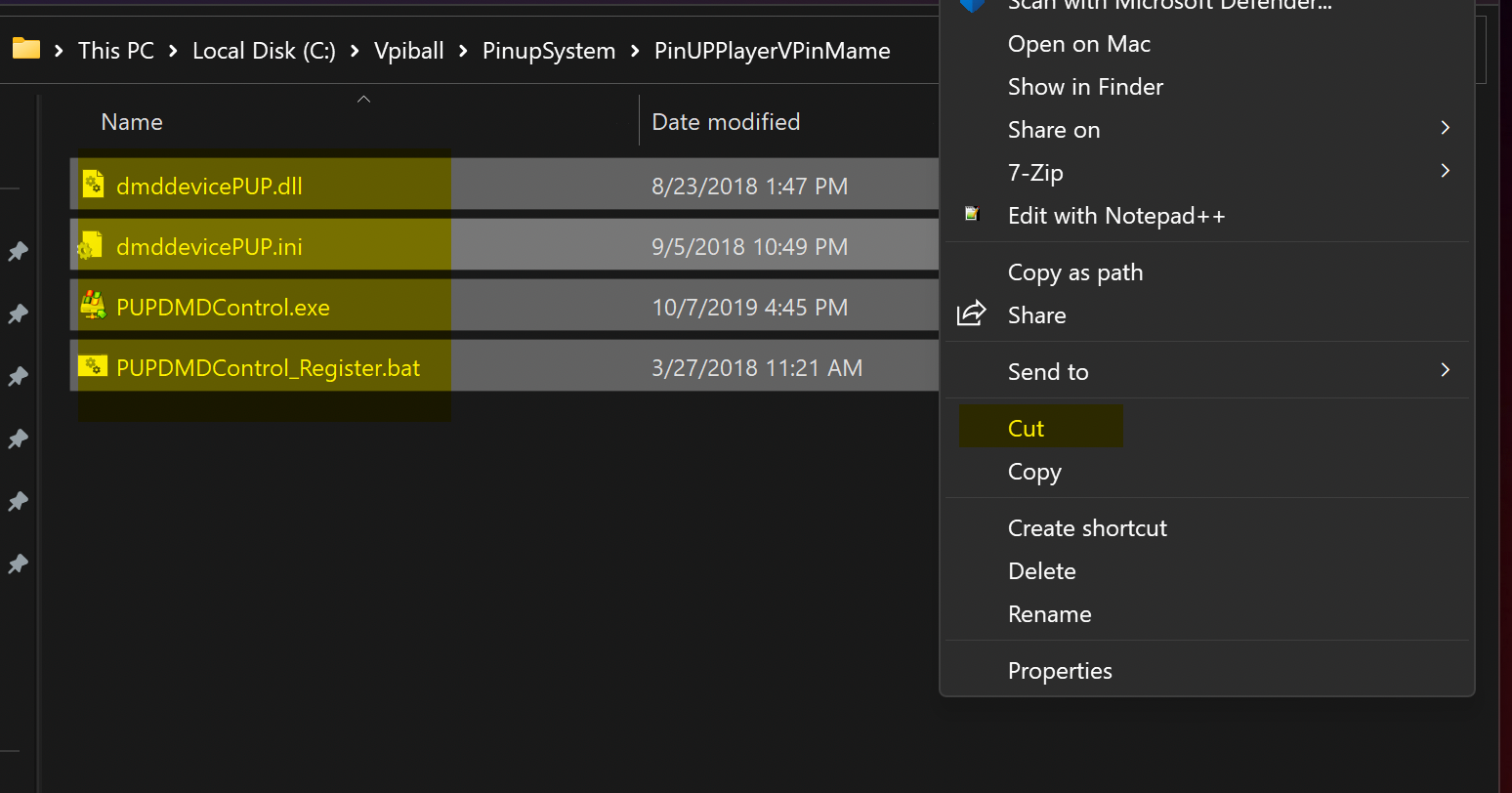Navigate to This PC via the breadcrumb

[x=115, y=50]
